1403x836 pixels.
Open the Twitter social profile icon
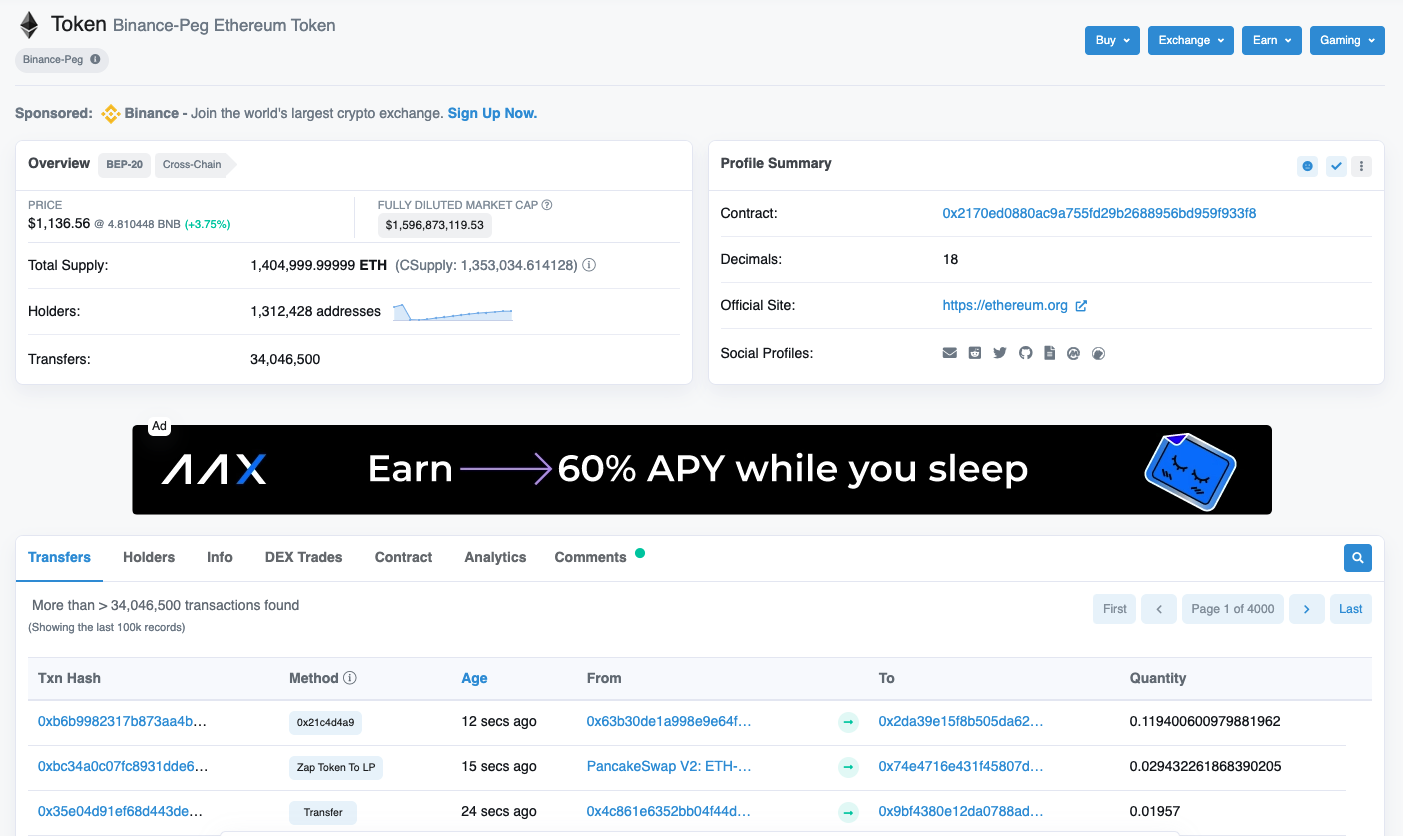coord(999,353)
